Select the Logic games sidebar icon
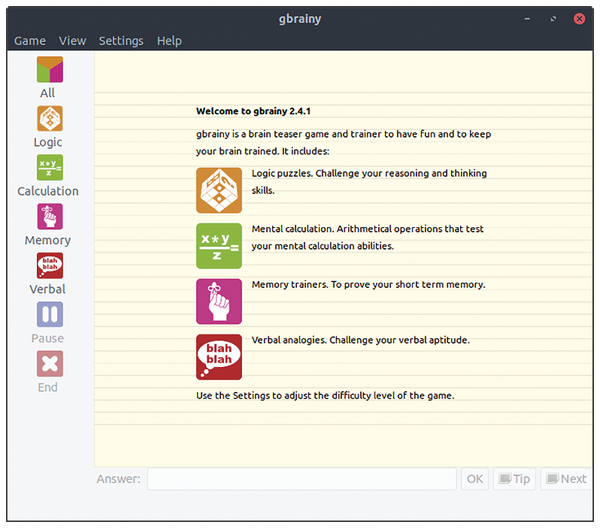600x528 pixels. pos(50,119)
